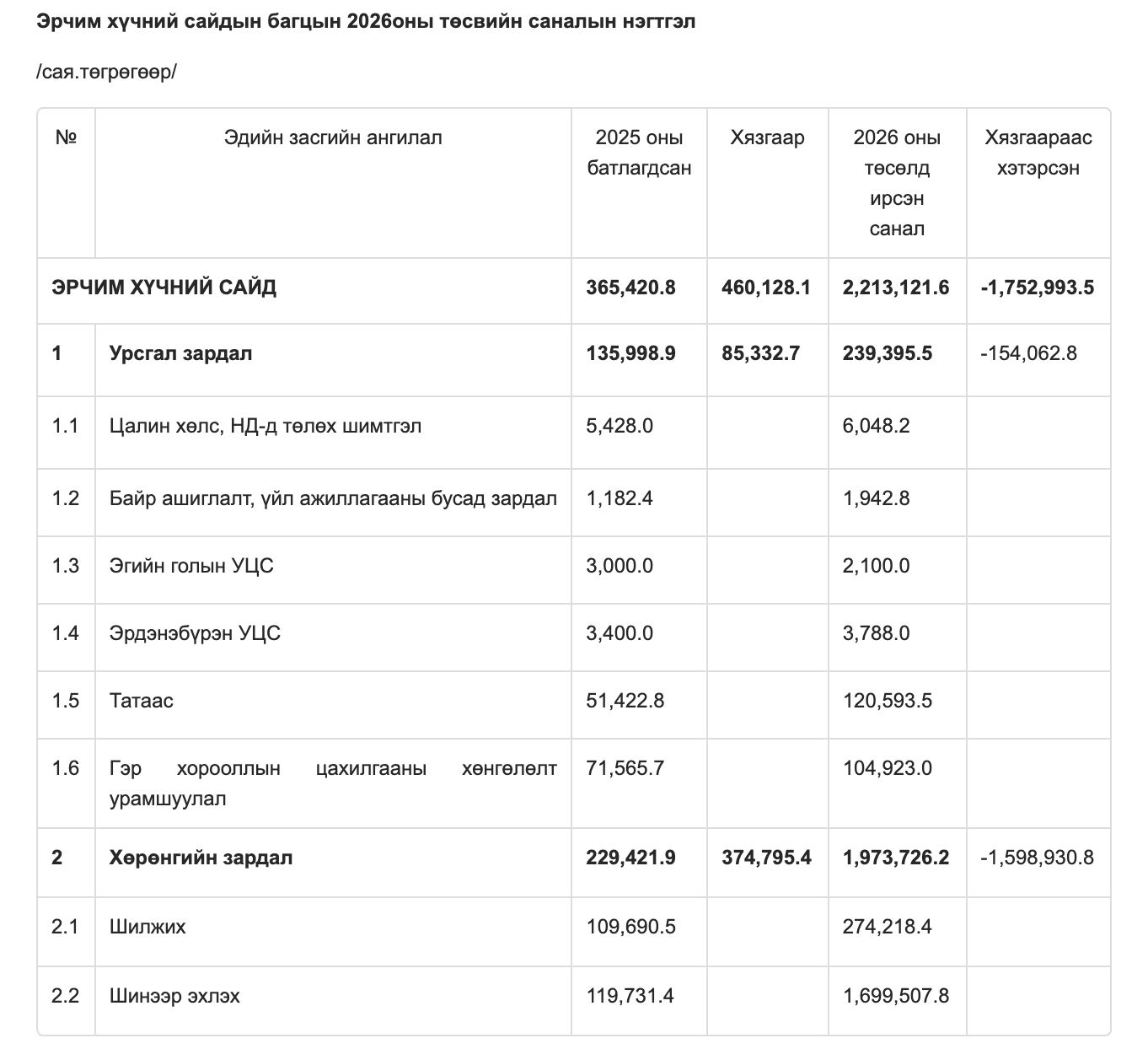Click the 'Эрдэнэбүрэн УЦС' row label
This screenshot has width=1148, height=1049.
(195, 633)
